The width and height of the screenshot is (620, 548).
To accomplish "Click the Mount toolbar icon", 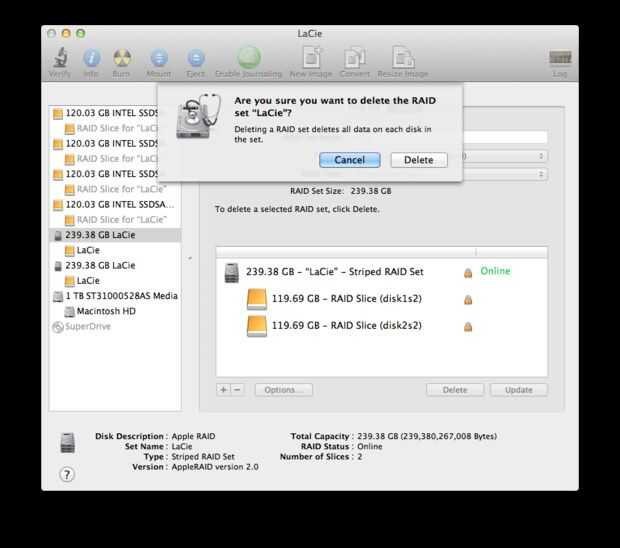I will pyautogui.click(x=159, y=58).
